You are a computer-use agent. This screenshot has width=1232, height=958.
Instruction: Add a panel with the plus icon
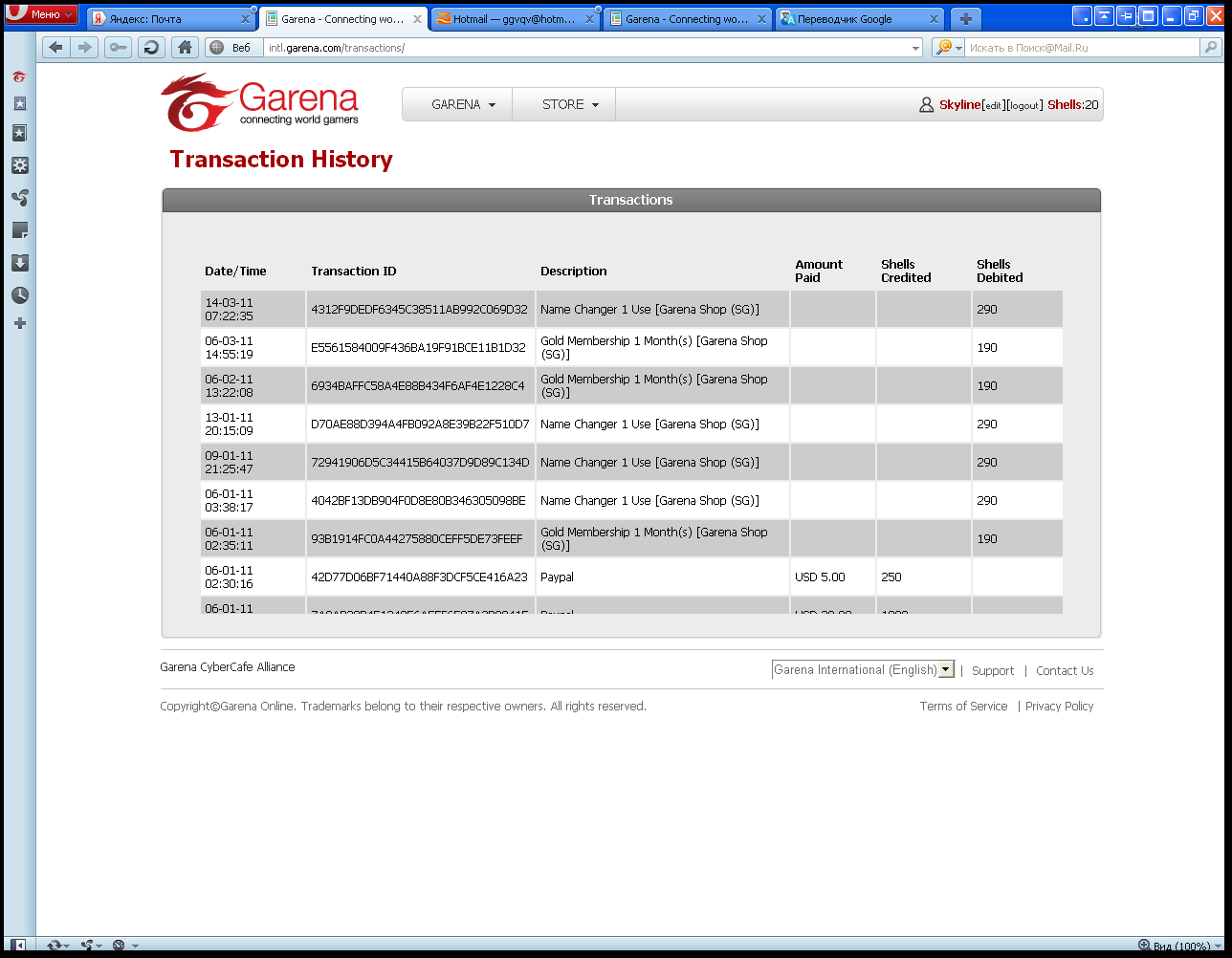tap(19, 323)
